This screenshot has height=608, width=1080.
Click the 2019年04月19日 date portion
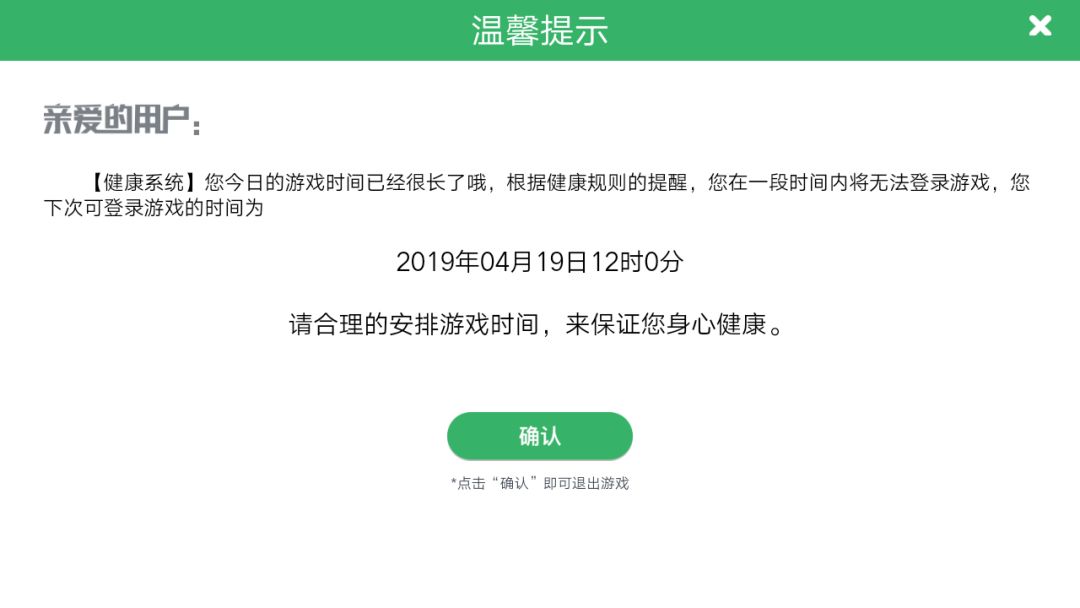[492, 262]
